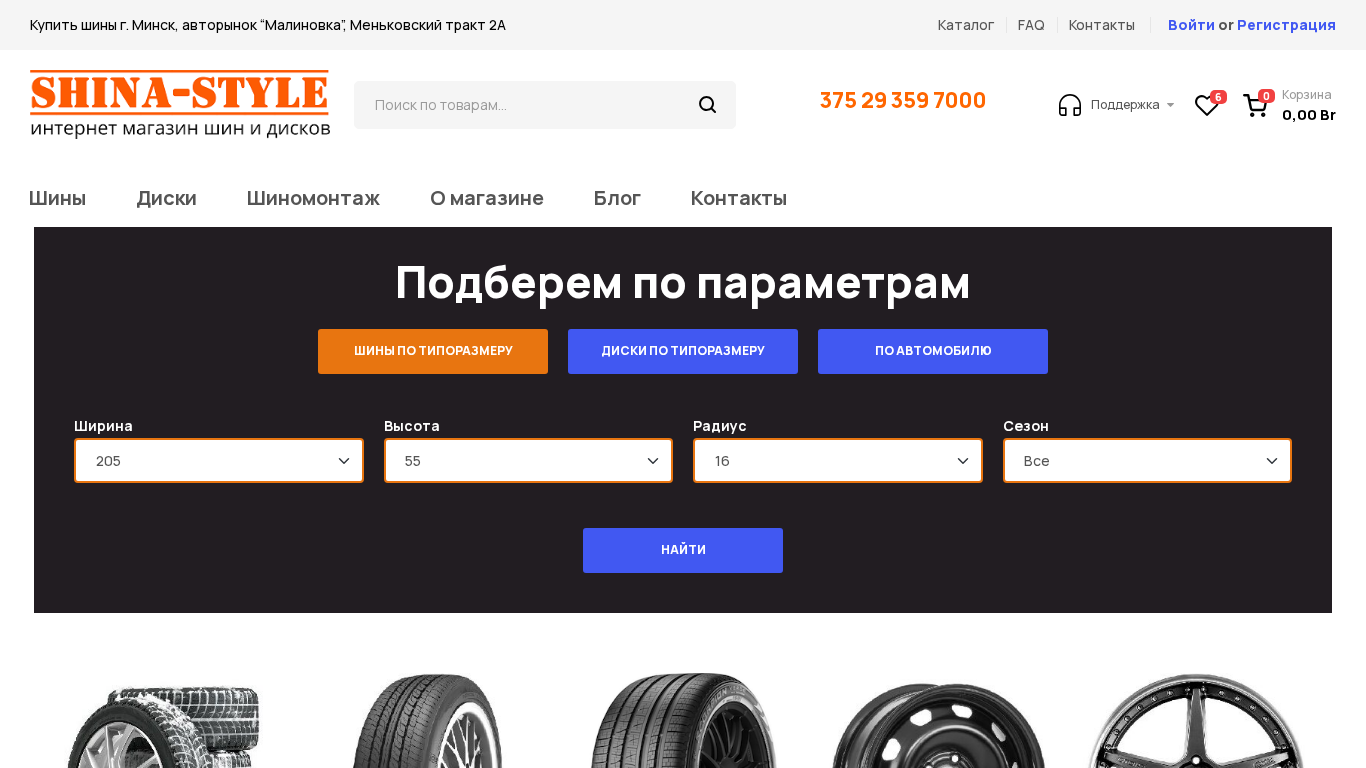Open the Высота dropdown showing 55

(x=528, y=461)
